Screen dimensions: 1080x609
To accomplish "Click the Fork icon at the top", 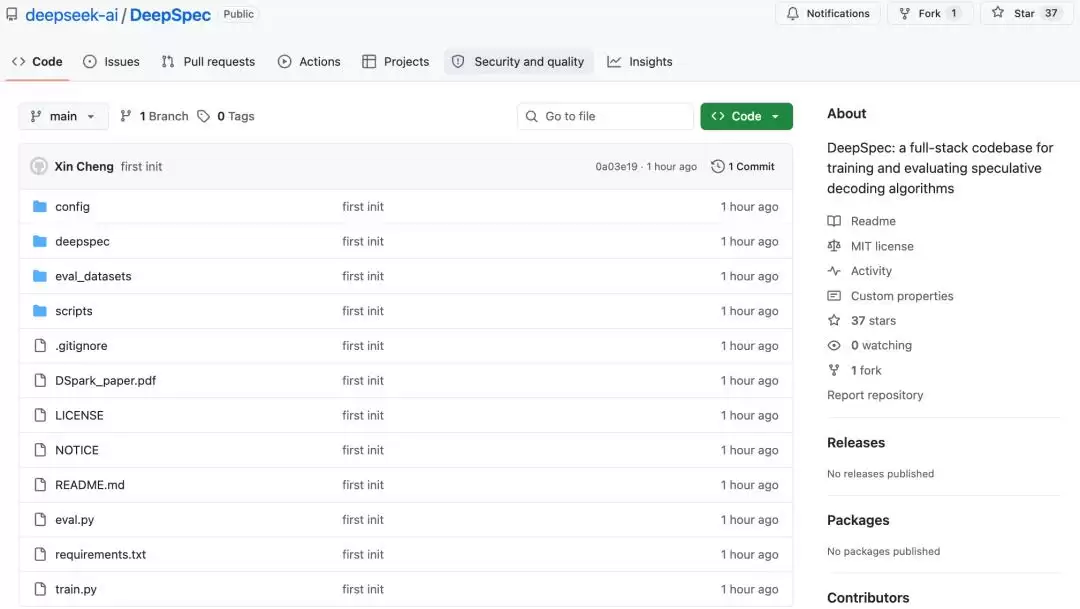I will 904,13.
